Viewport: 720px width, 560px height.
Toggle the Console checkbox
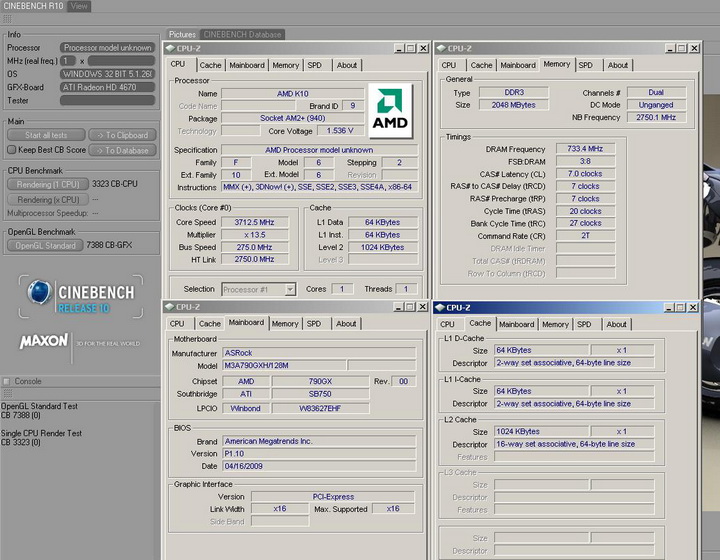tap(8, 381)
